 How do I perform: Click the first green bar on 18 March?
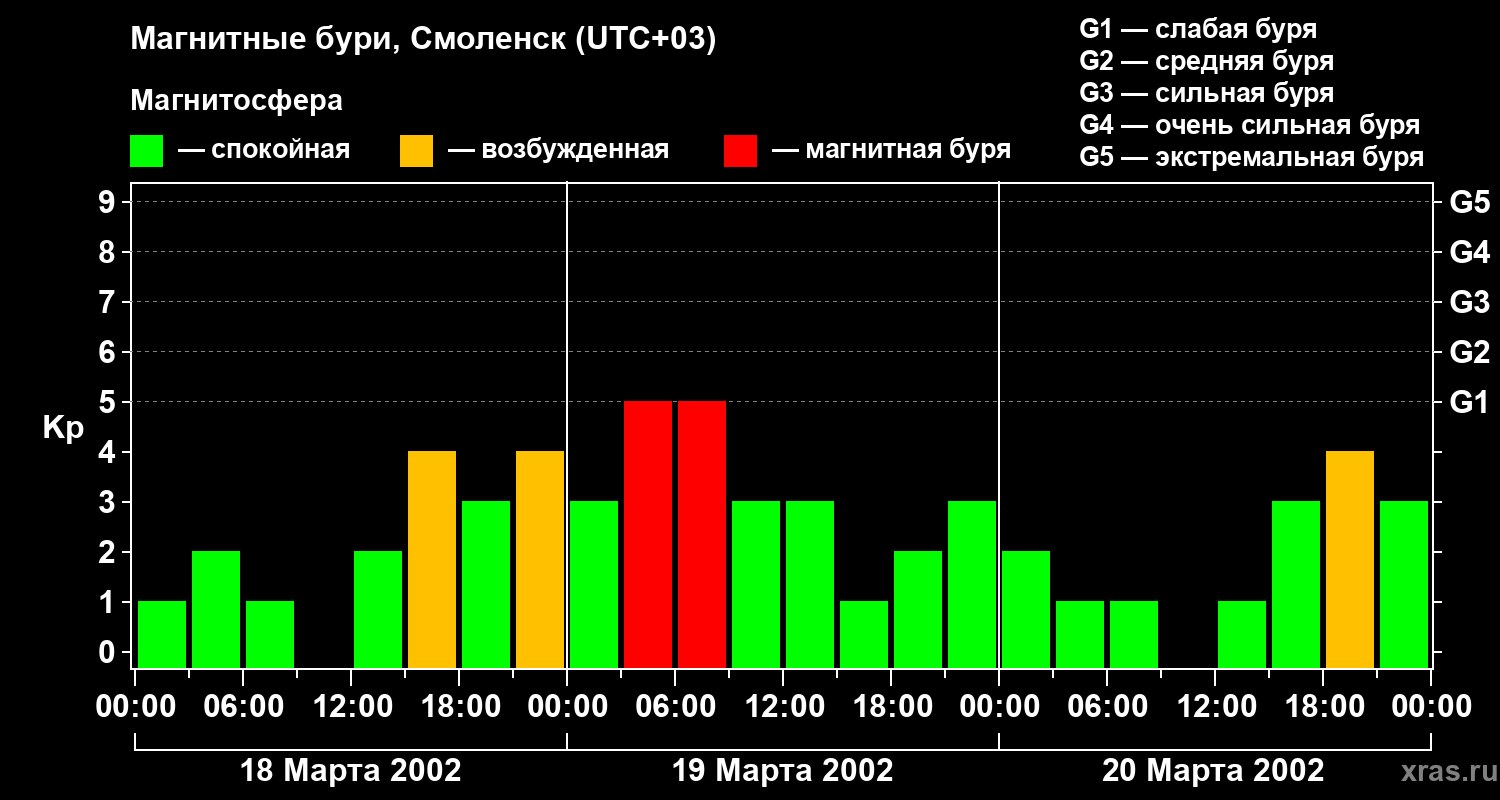pyautogui.click(x=162, y=634)
